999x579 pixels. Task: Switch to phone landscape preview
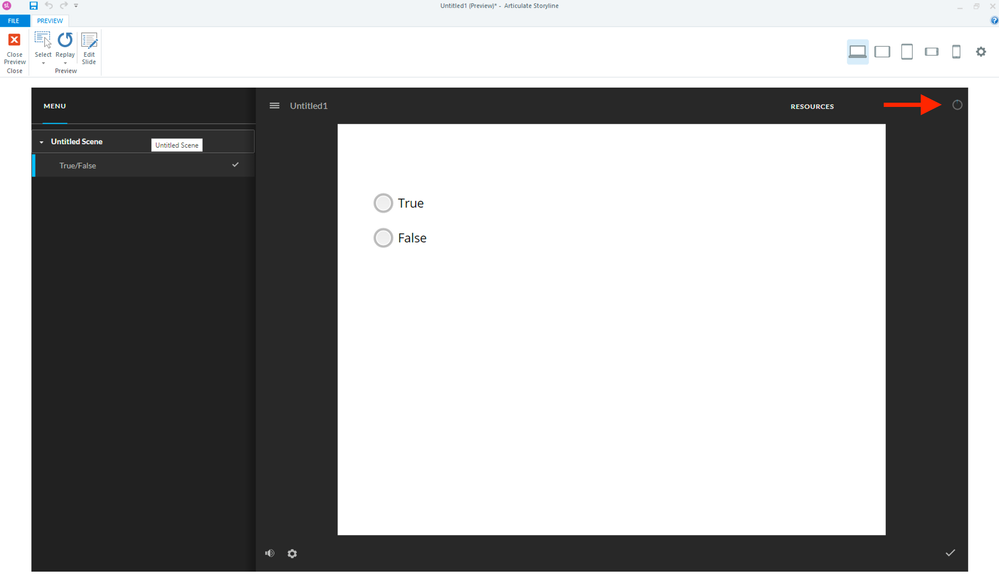pyautogui.click(x=931, y=52)
